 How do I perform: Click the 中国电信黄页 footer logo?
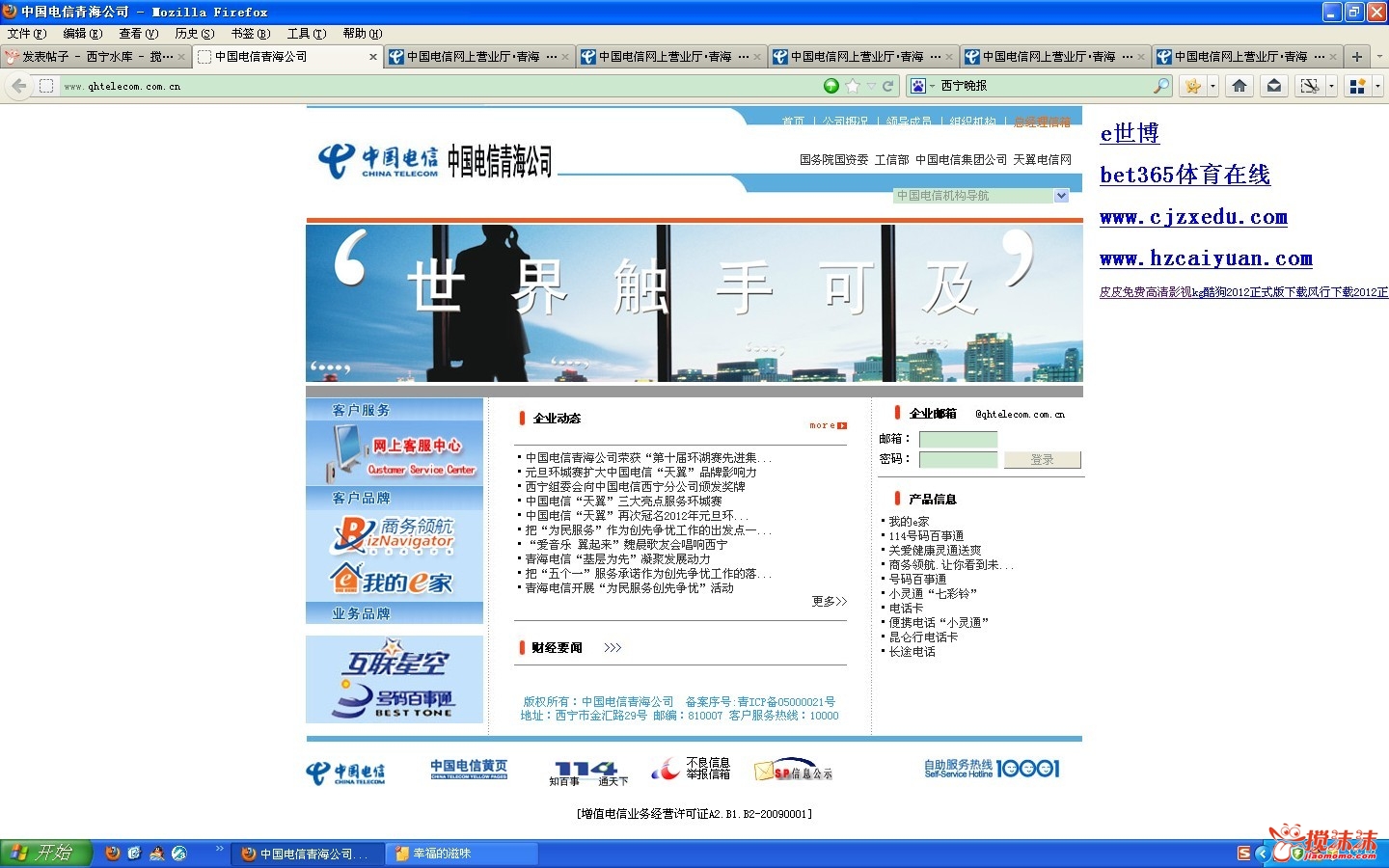tap(469, 769)
